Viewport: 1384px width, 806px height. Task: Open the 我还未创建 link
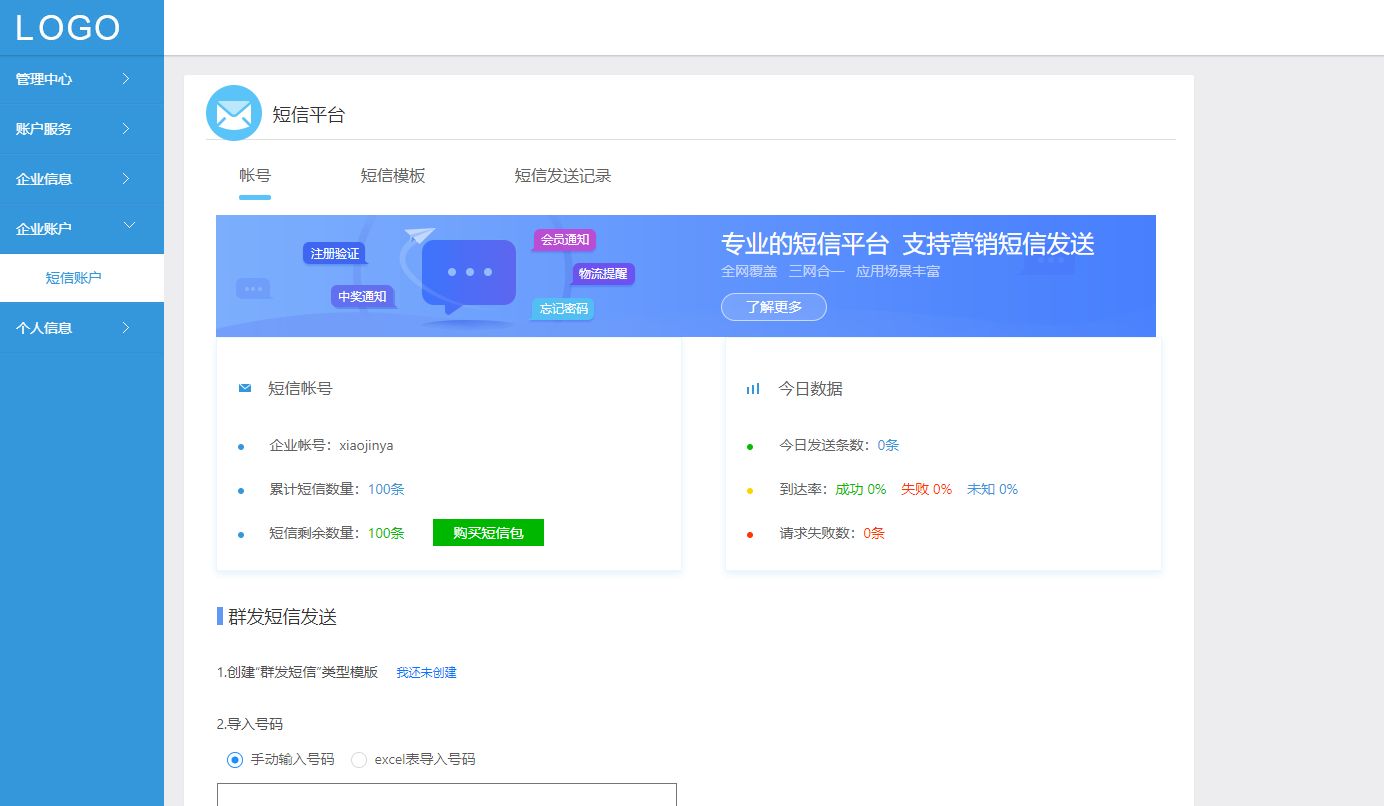[x=426, y=673]
